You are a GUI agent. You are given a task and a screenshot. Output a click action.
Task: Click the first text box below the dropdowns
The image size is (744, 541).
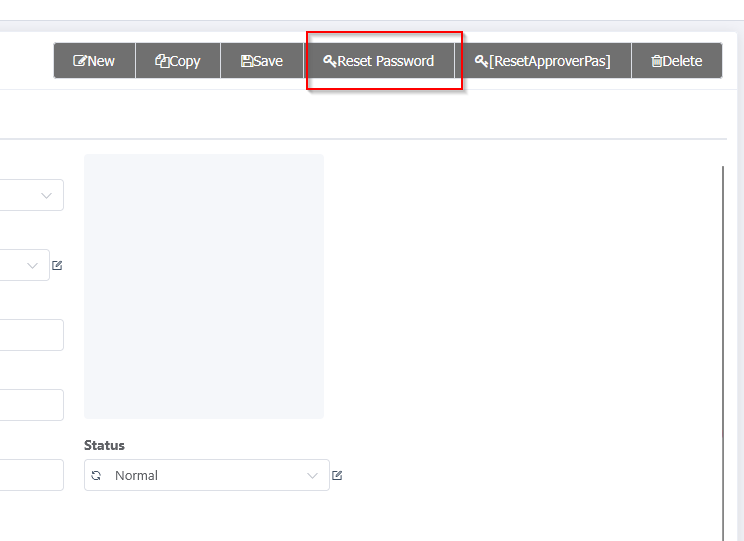[30, 335]
